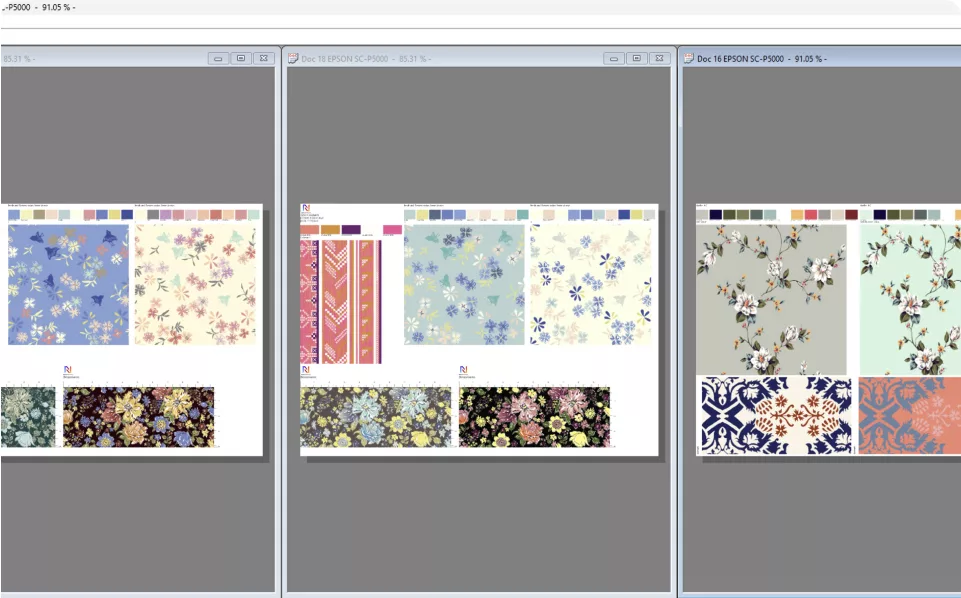Minimize the leftmost 85.31 % document window

[219, 59]
